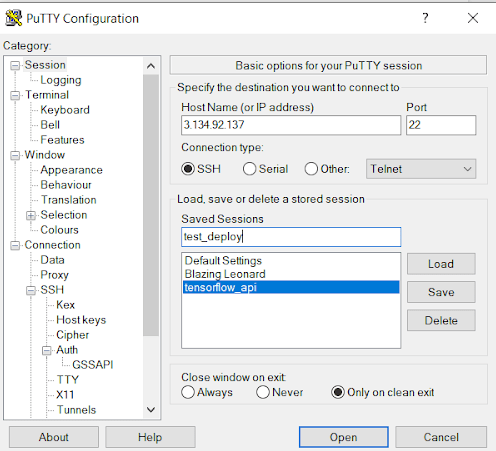Click the Save session button

pos(441,292)
